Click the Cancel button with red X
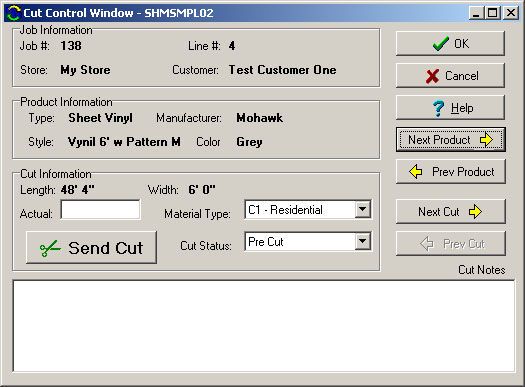 pos(450,76)
